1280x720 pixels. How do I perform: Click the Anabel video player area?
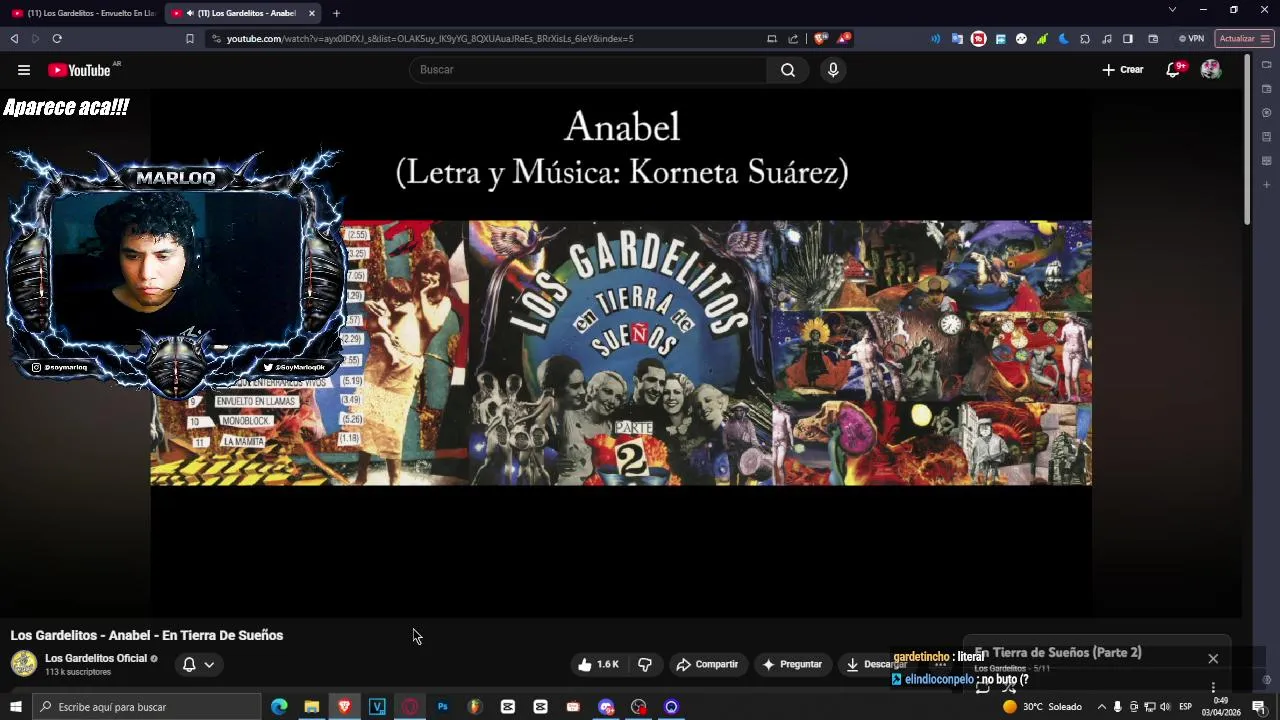click(x=620, y=352)
